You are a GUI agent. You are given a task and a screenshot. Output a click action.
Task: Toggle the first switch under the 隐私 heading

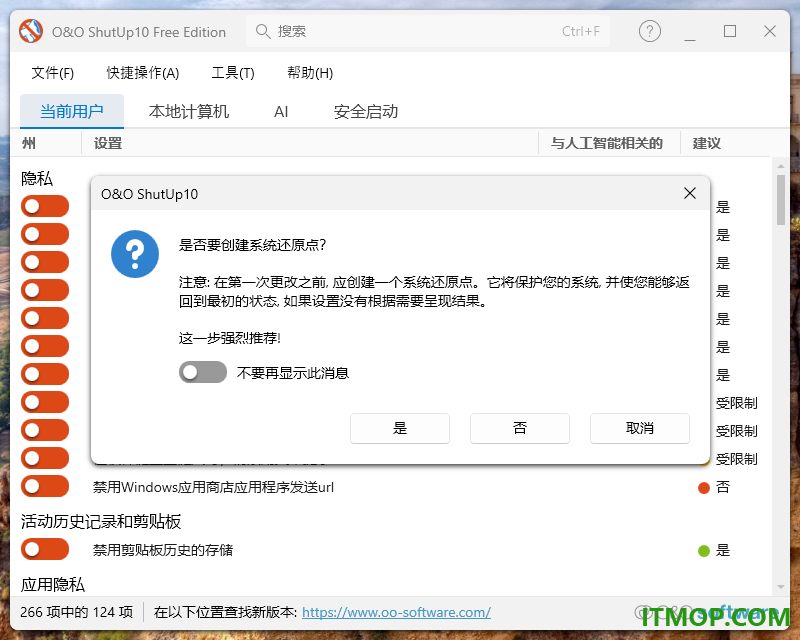45,206
